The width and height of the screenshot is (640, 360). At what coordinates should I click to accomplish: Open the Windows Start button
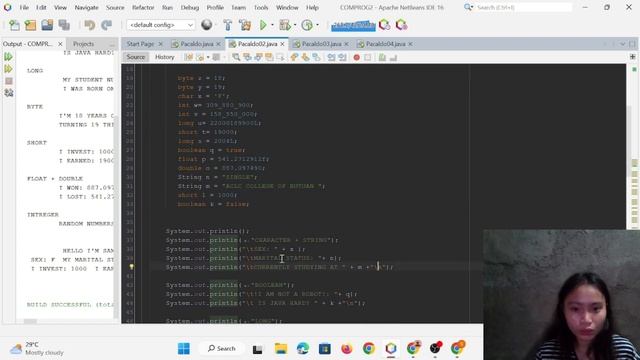tap(184, 349)
